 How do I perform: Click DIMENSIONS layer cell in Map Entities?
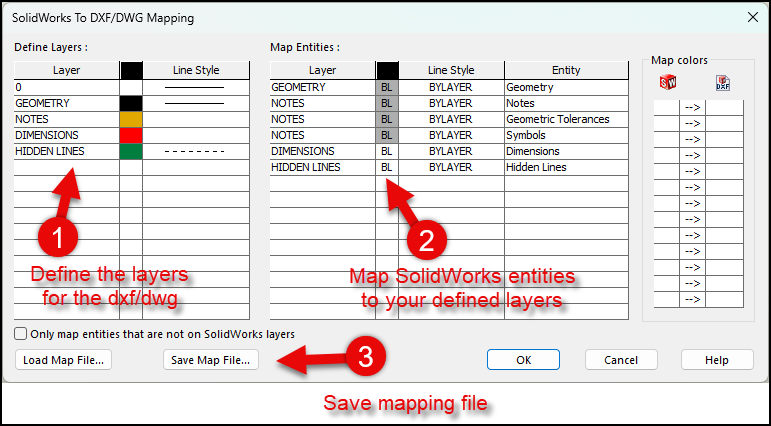pyautogui.click(x=323, y=152)
